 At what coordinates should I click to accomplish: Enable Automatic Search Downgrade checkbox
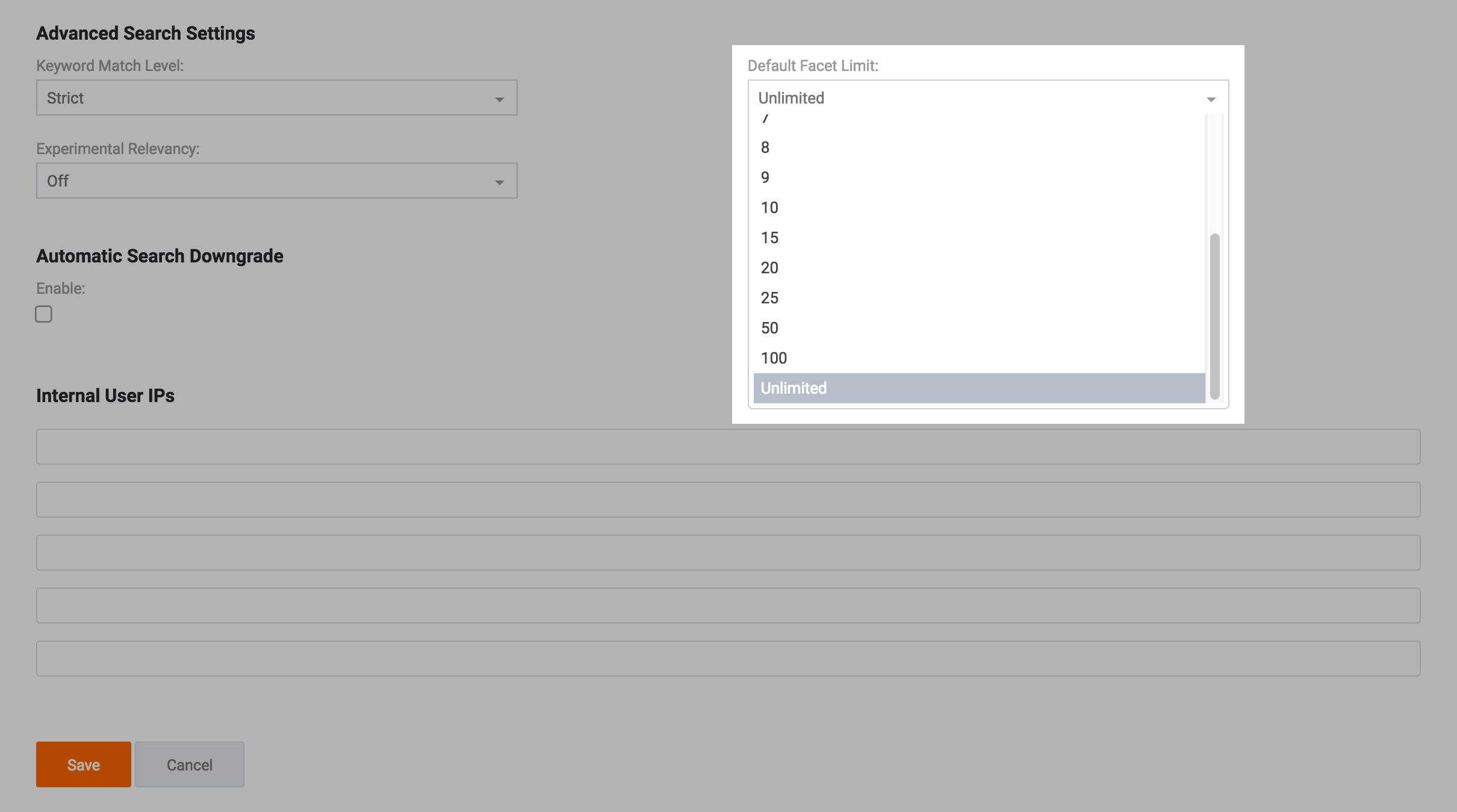[x=43, y=314]
